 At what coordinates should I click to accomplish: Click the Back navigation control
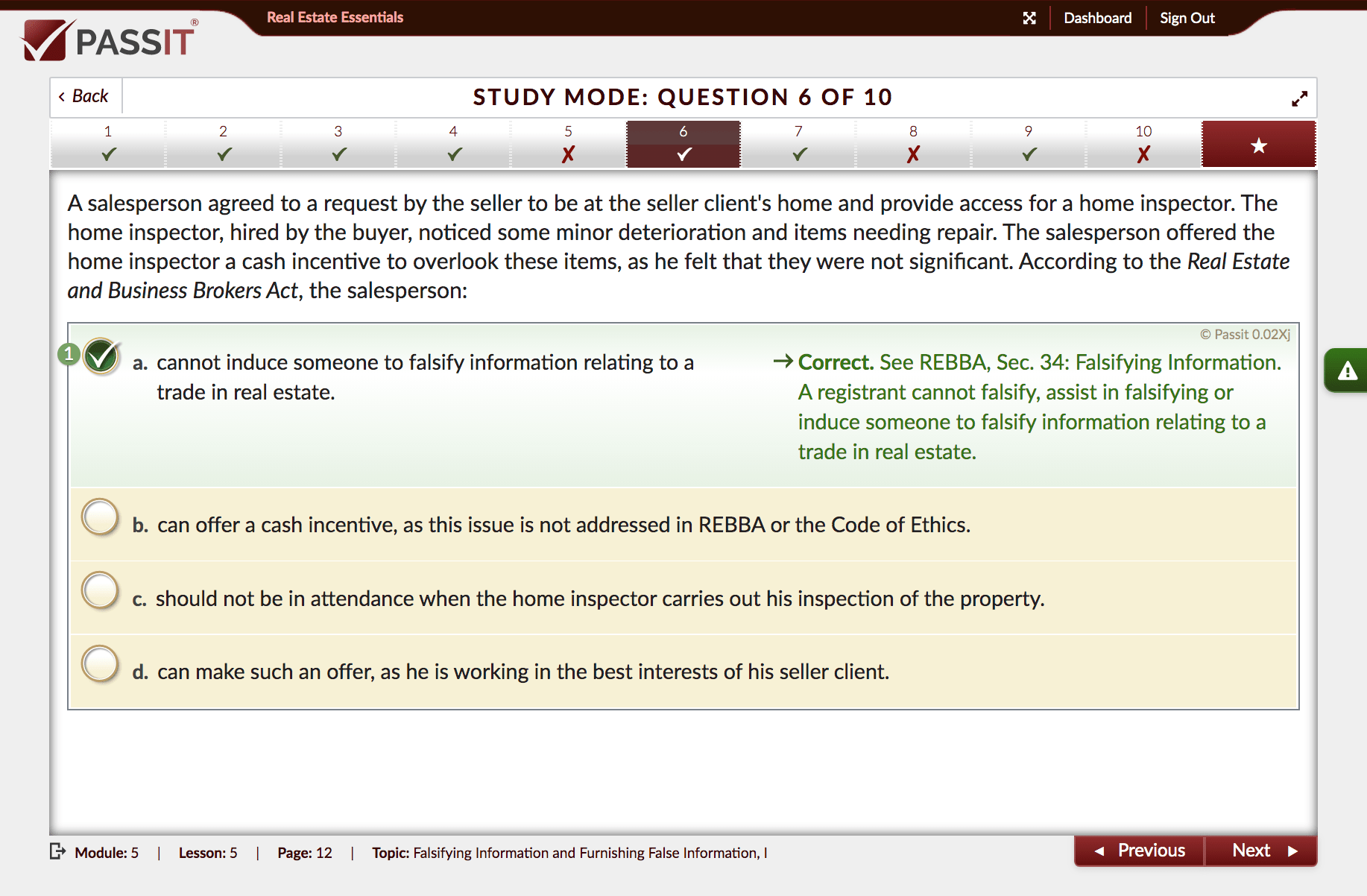coord(83,96)
